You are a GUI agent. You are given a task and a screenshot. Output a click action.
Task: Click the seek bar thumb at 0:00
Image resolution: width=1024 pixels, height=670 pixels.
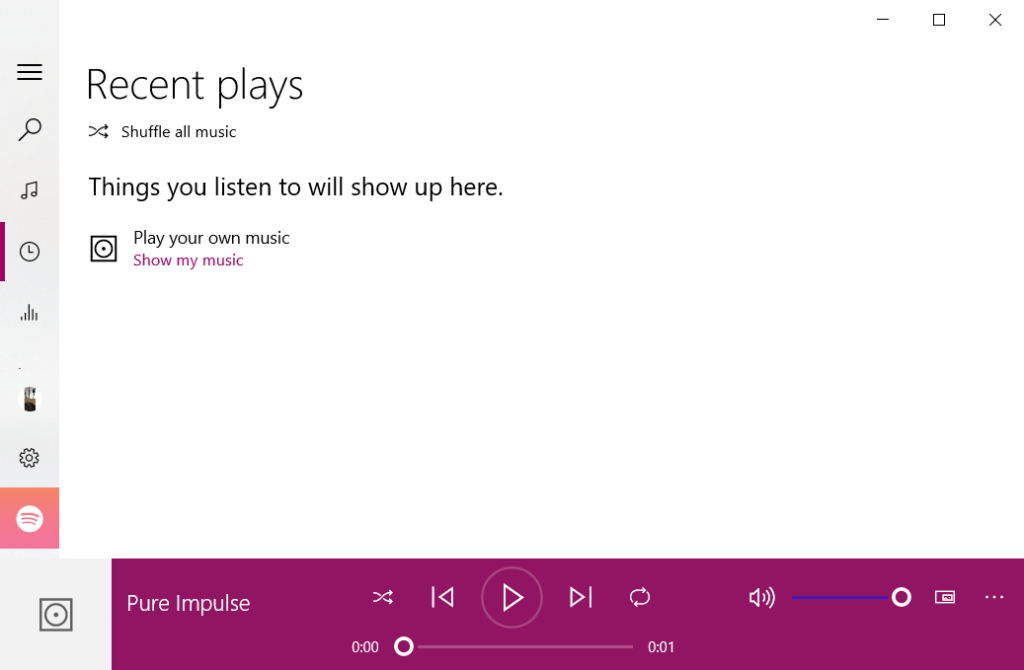point(404,646)
